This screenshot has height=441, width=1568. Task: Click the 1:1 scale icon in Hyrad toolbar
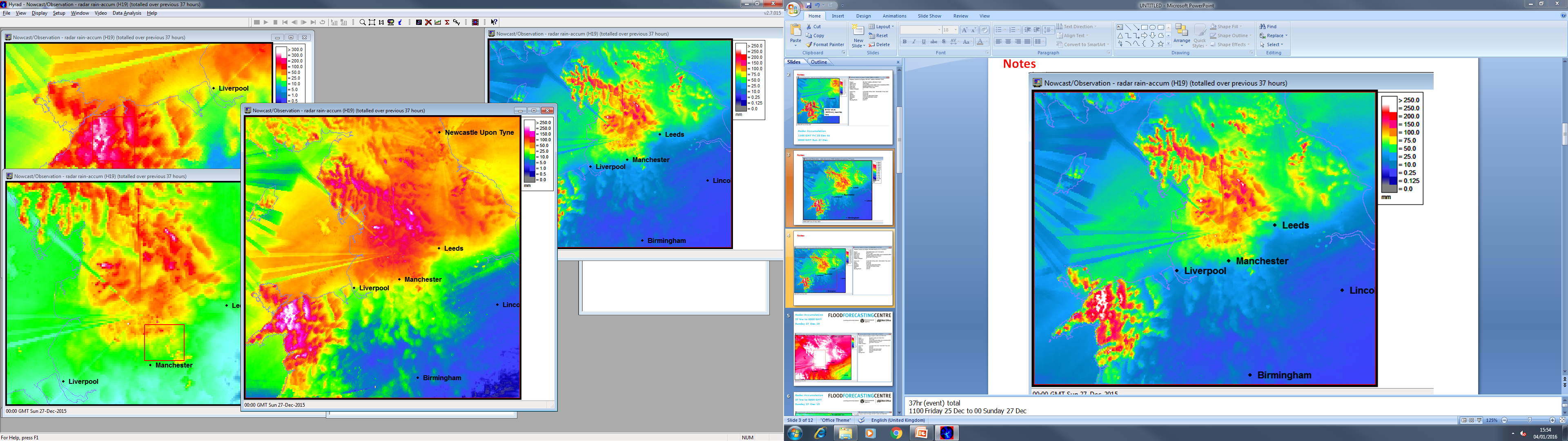[381, 22]
